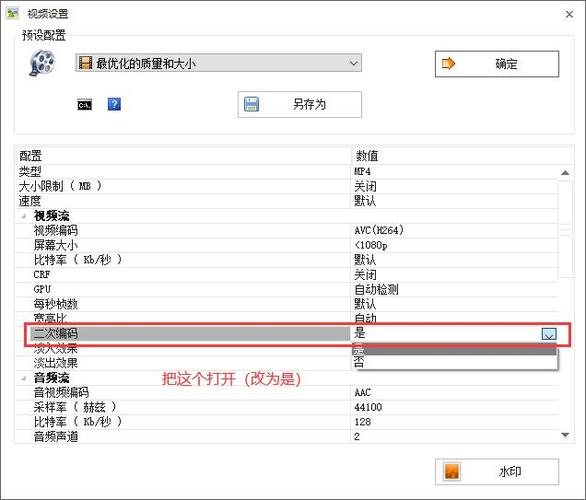The height and width of the screenshot is (500, 586).
Task: Click the floppy disk icon on 另存为
Action: pyautogui.click(x=252, y=104)
